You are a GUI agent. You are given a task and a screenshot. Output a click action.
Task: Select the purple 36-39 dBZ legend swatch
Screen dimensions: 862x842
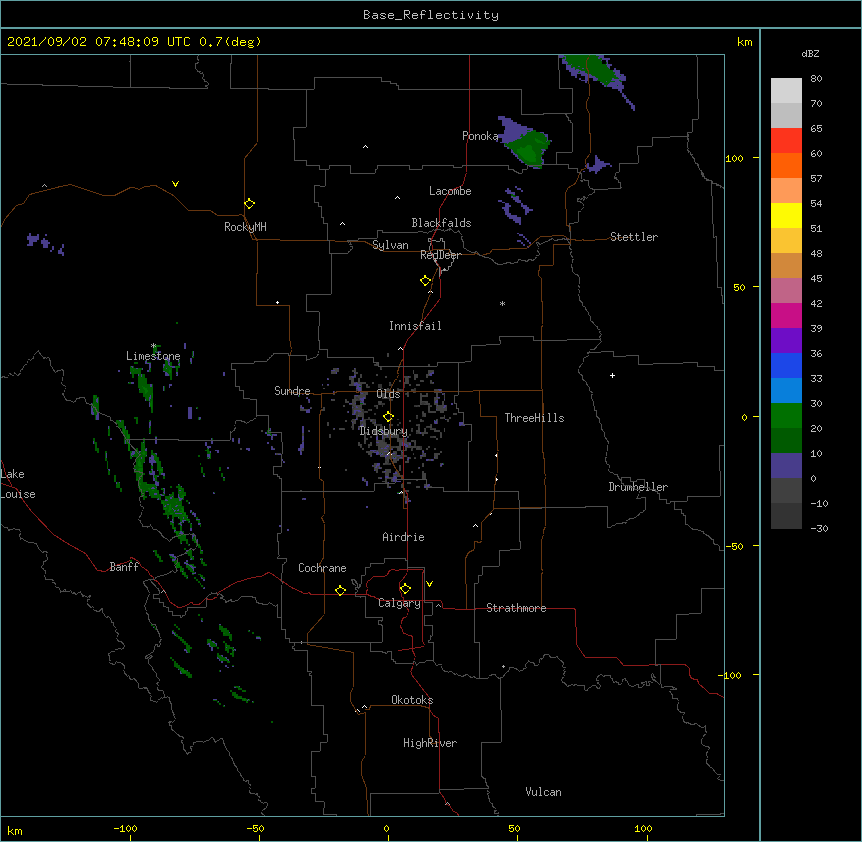pos(786,341)
